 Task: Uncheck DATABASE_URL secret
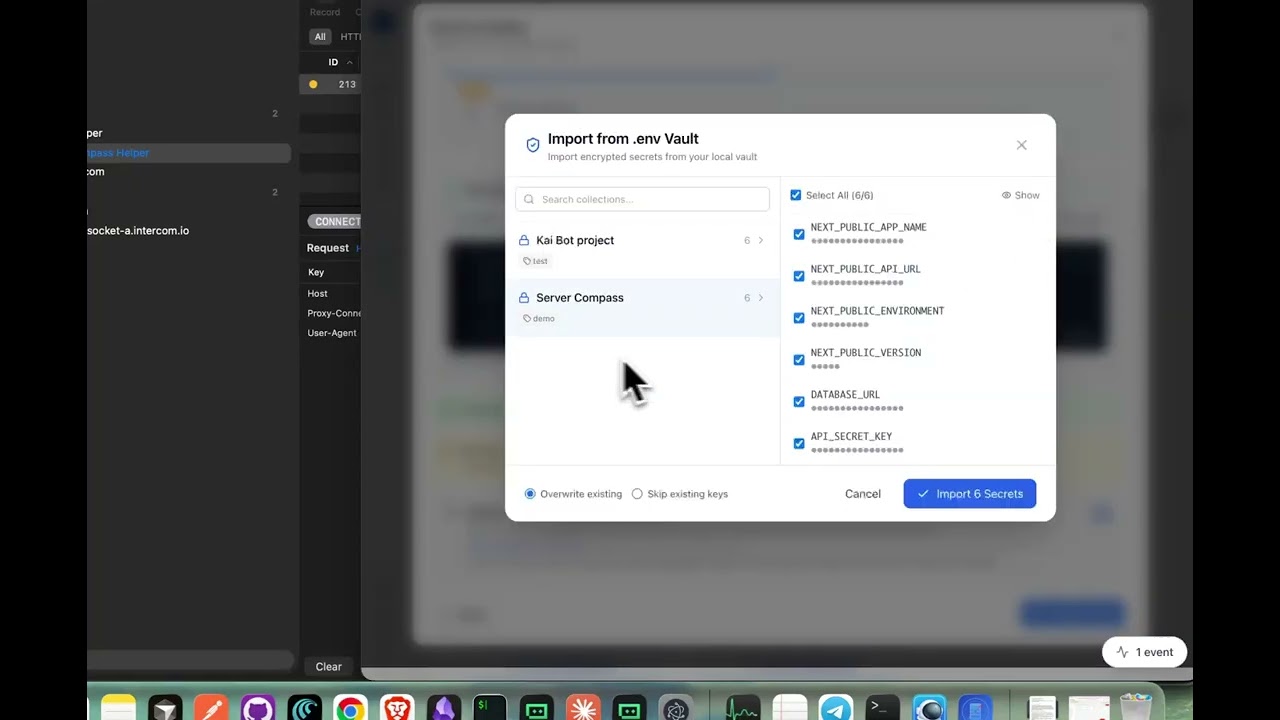coord(799,402)
